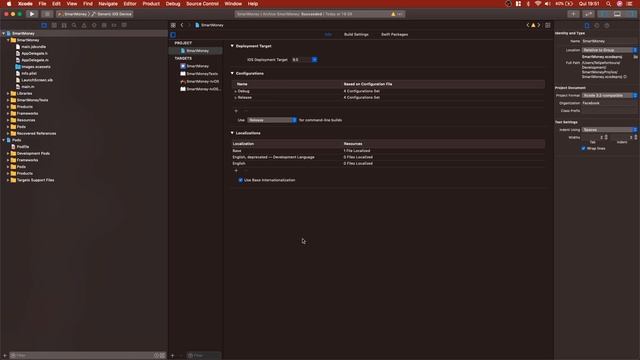
Task: Click the Stop button in toolbar
Action: [47, 14]
